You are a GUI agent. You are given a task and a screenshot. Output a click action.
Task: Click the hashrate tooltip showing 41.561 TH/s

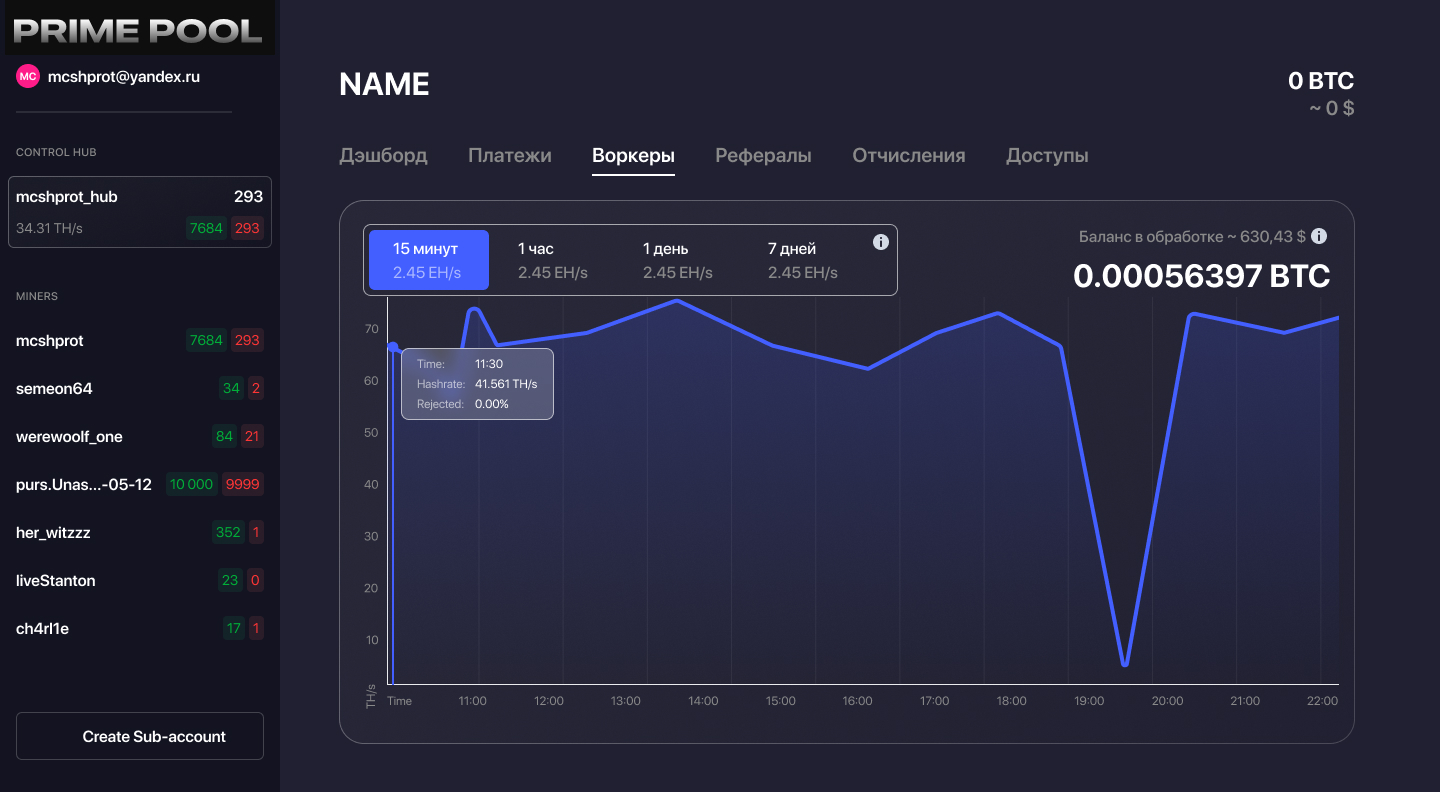477,383
